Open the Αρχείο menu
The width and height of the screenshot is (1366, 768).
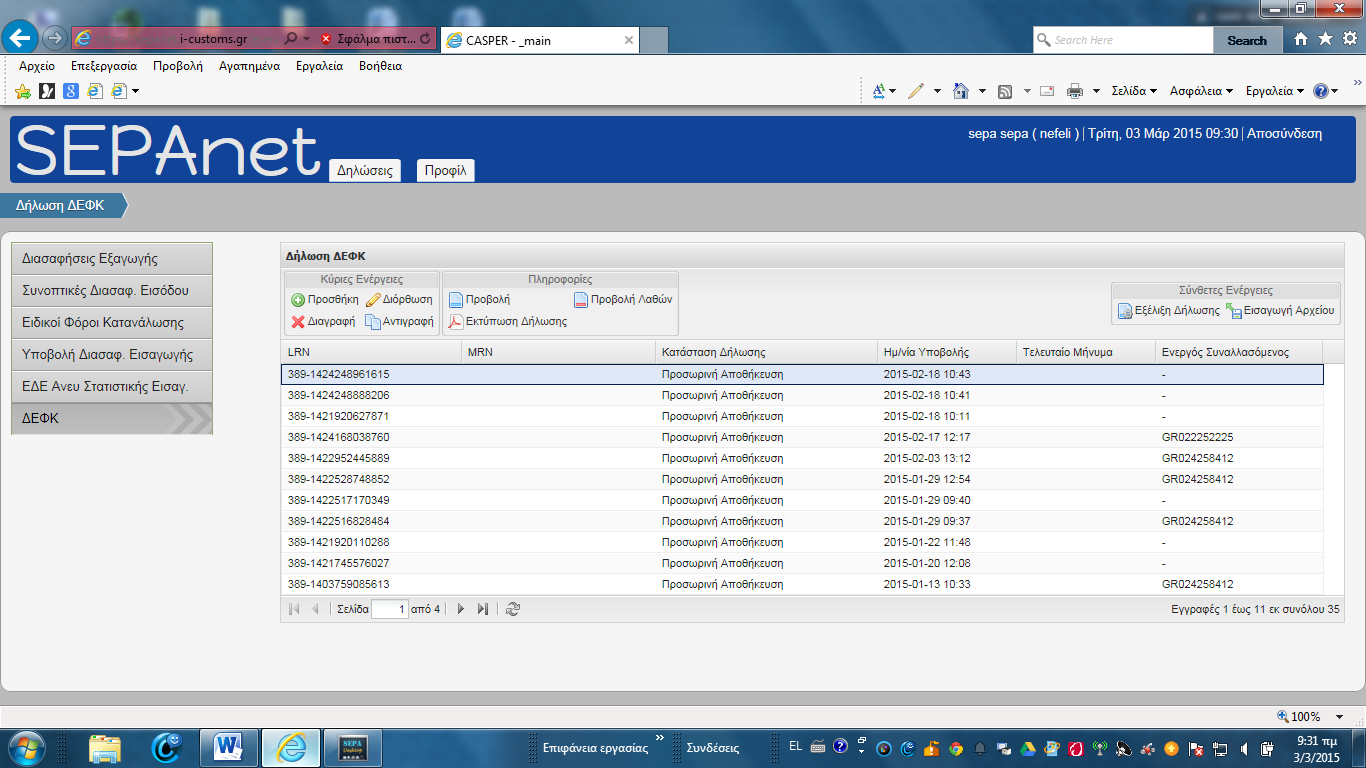click(x=37, y=66)
